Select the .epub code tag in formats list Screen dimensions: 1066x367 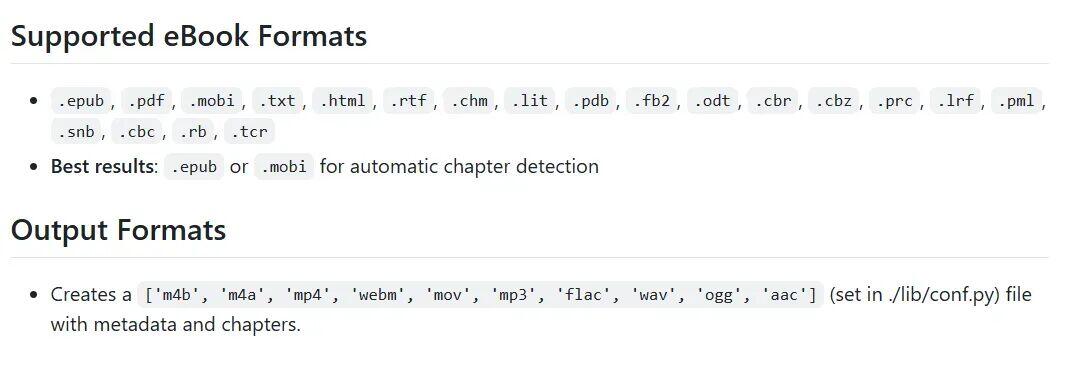(81, 101)
